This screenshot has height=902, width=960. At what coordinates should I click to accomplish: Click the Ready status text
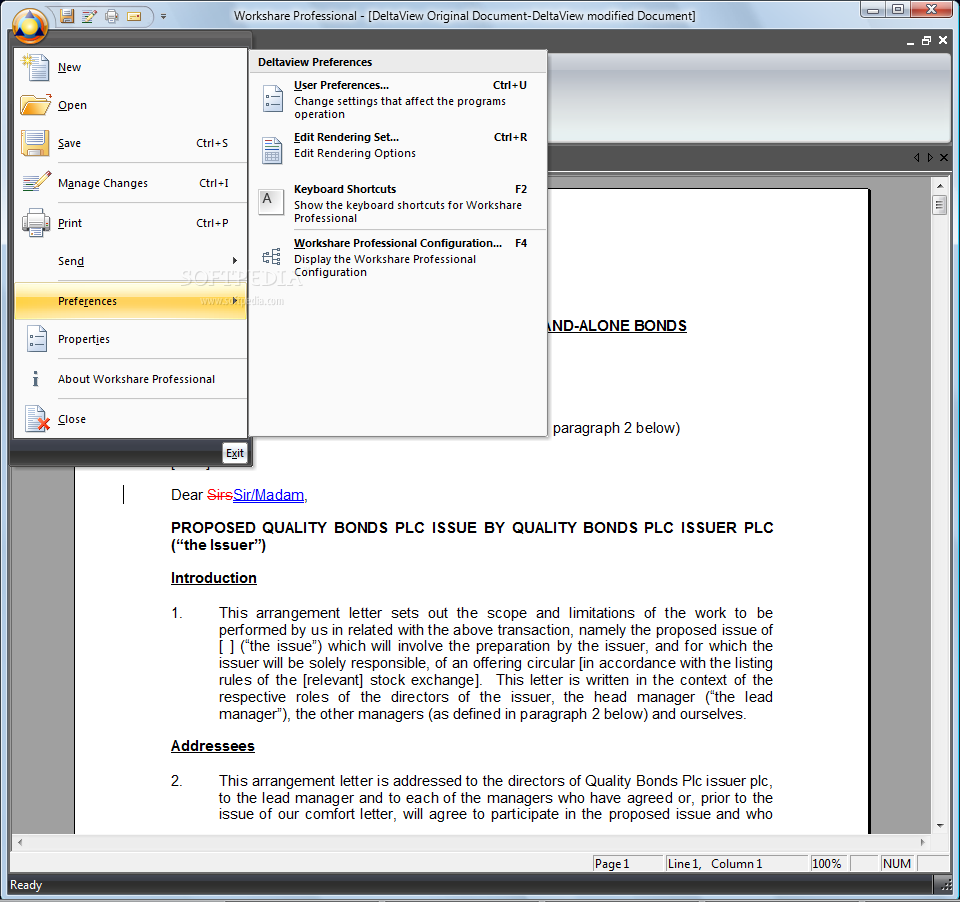click(26, 885)
